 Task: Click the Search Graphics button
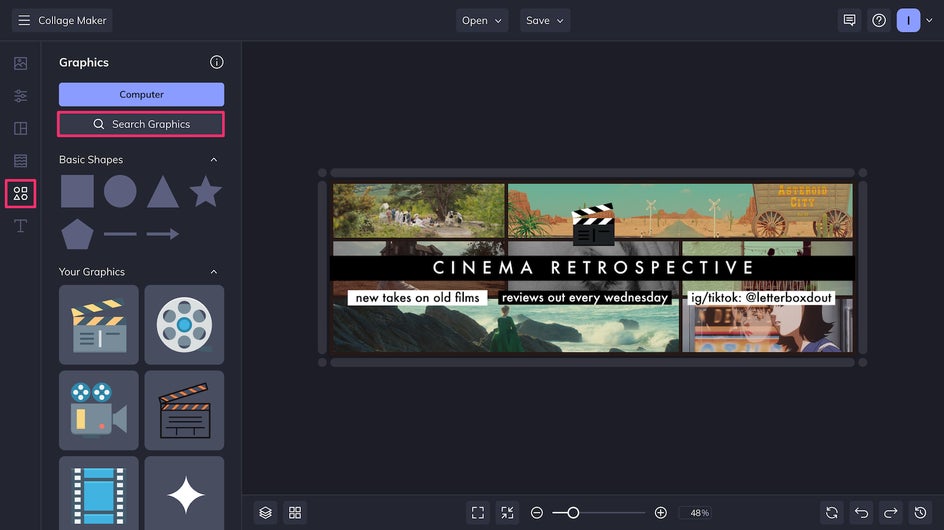(x=141, y=124)
